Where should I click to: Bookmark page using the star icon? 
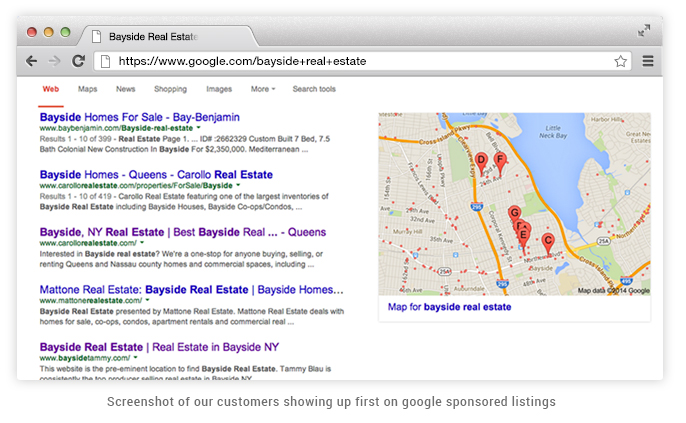pyautogui.click(x=620, y=61)
